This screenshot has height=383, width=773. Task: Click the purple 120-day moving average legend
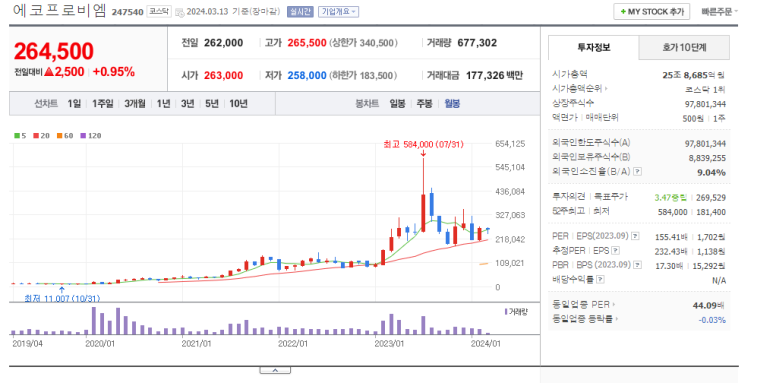(91, 136)
